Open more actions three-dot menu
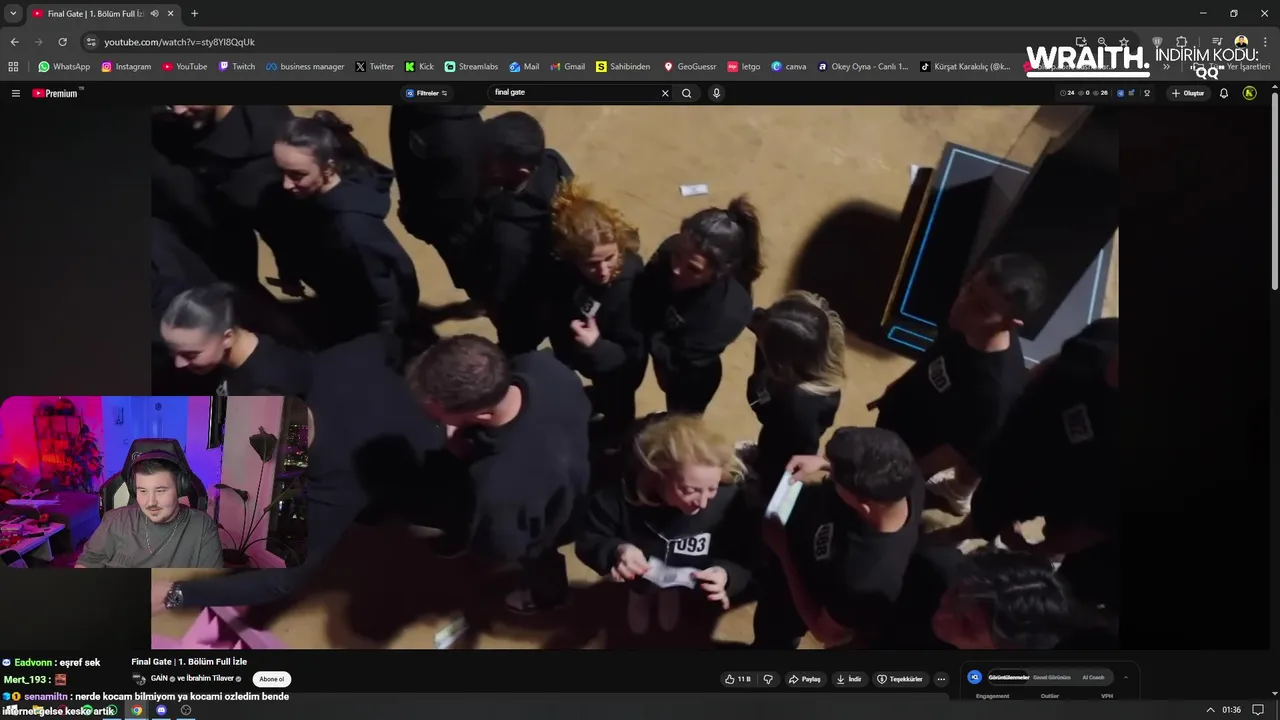This screenshot has height=720, width=1280. [x=941, y=679]
